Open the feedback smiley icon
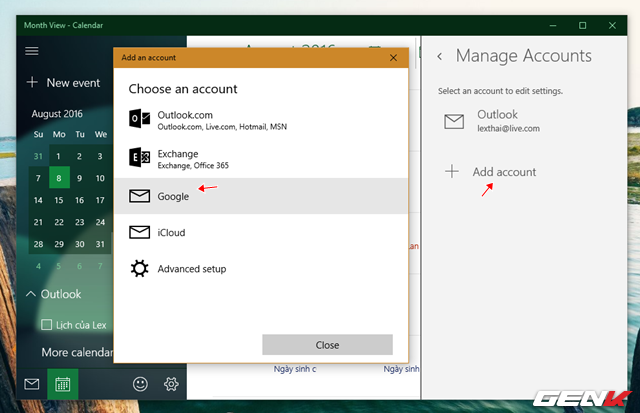The height and width of the screenshot is (413, 640). tap(140, 384)
